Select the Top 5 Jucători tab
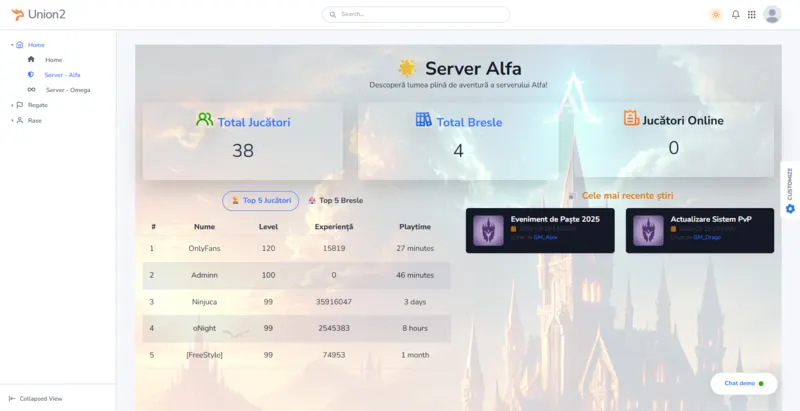Image resolution: width=800 pixels, height=411 pixels. [261, 201]
